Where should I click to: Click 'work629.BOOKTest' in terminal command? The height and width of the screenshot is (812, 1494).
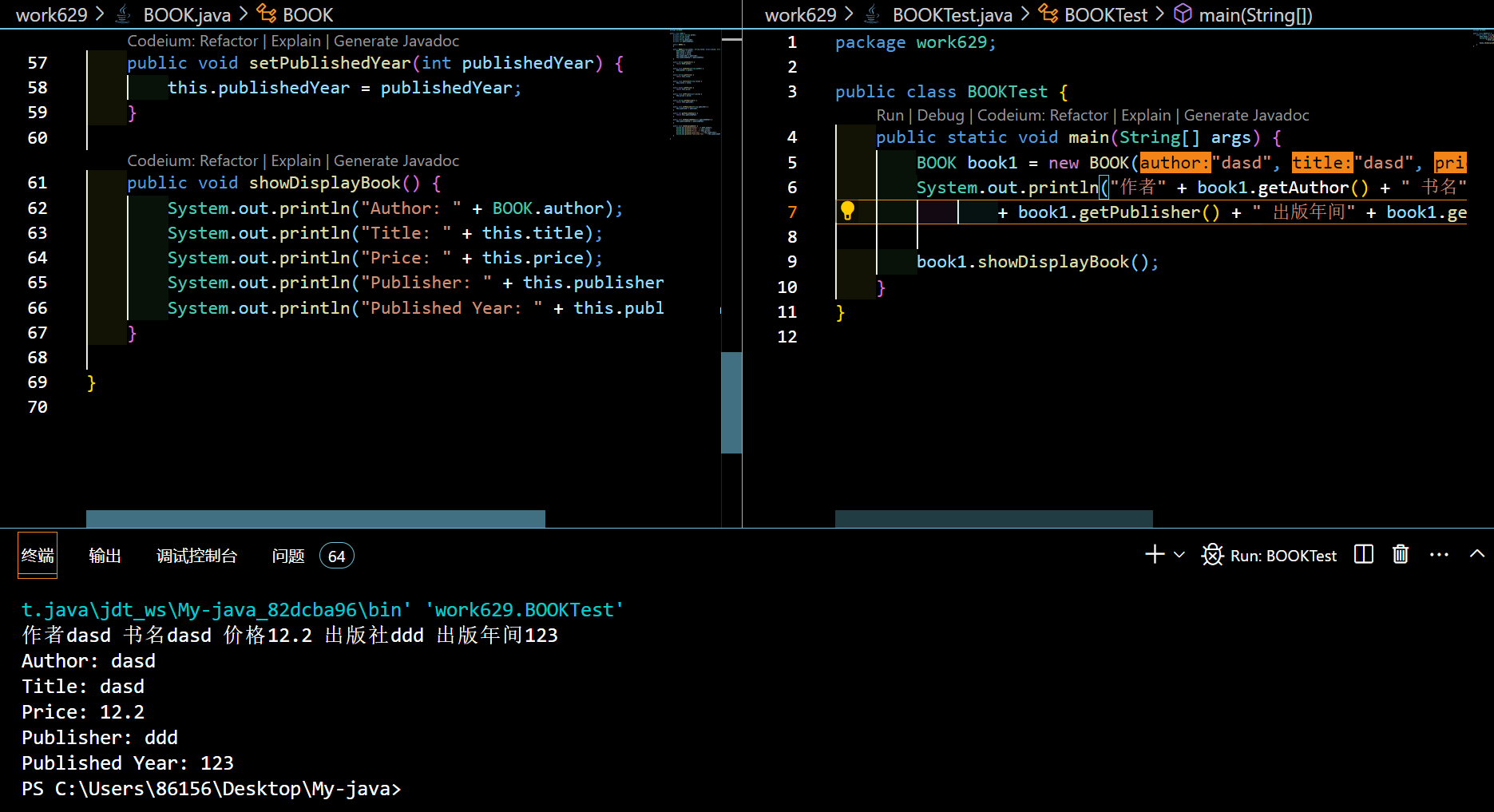pos(524,610)
